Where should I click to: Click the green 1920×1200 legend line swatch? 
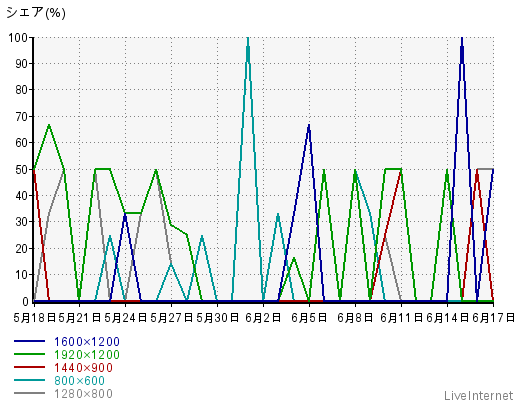coord(29,354)
